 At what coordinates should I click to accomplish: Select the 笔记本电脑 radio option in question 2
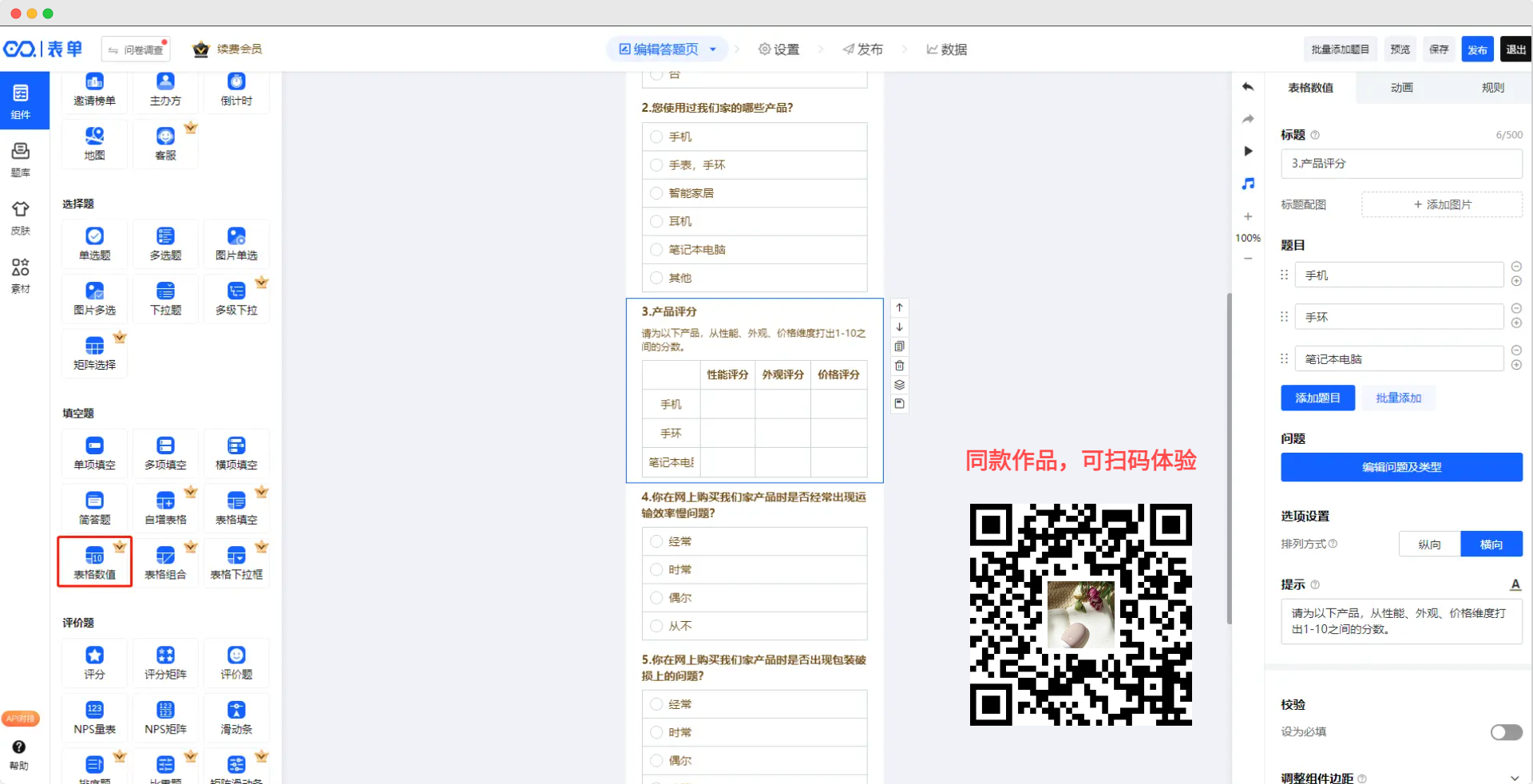point(656,249)
